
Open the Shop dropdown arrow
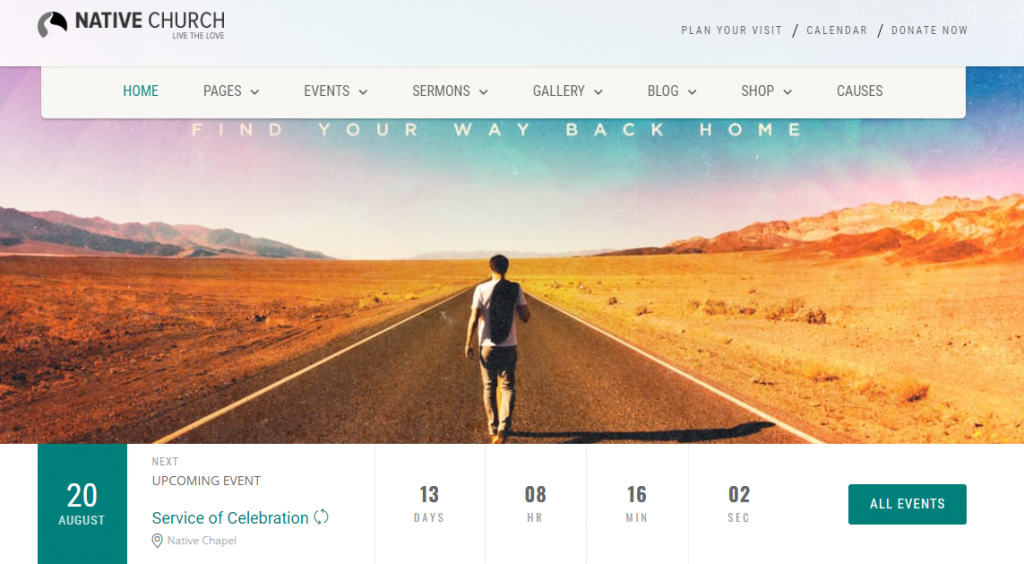click(x=788, y=92)
